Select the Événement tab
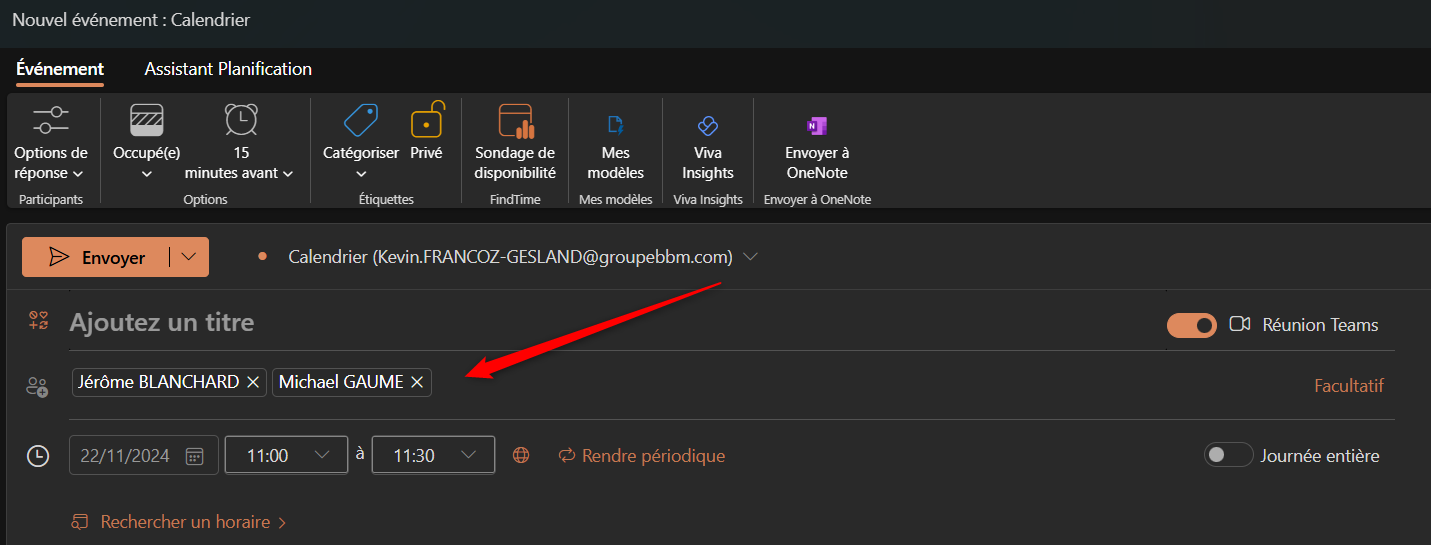 point(60,69)
